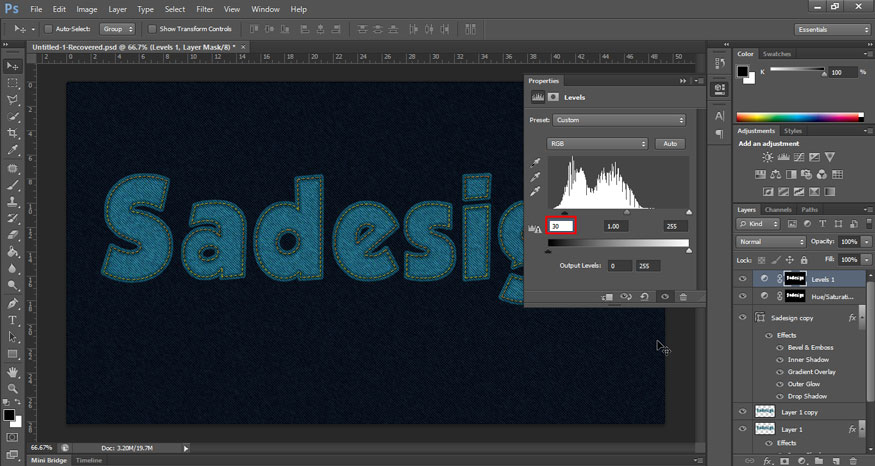Hide the Layer 1 copy layer

point(742,412)
